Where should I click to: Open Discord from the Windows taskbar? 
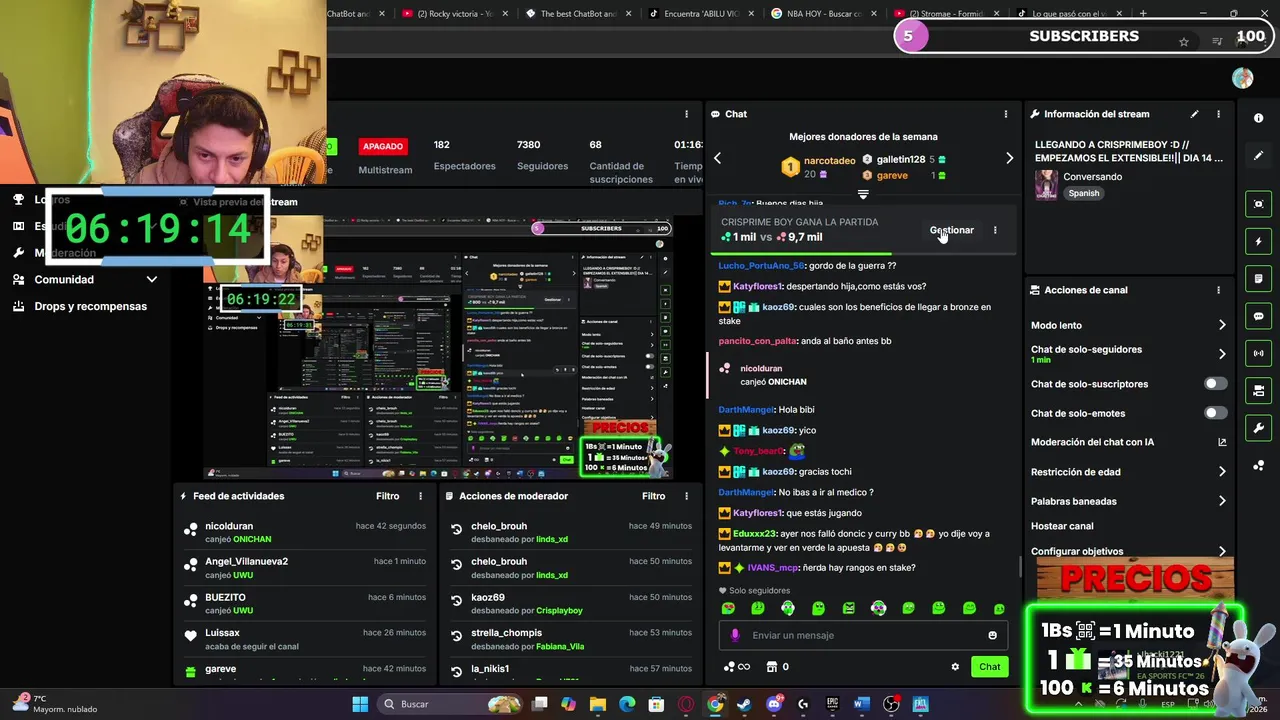point(774,704)
